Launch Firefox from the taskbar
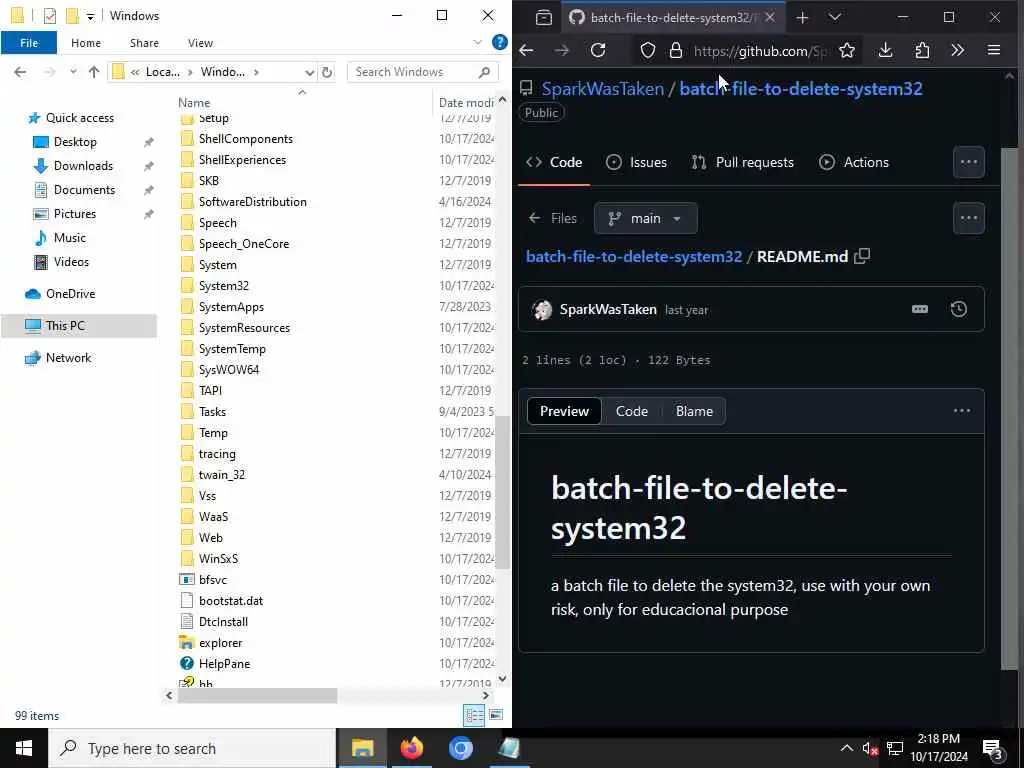The image size is (1024, 768). (x=411, y=748)
